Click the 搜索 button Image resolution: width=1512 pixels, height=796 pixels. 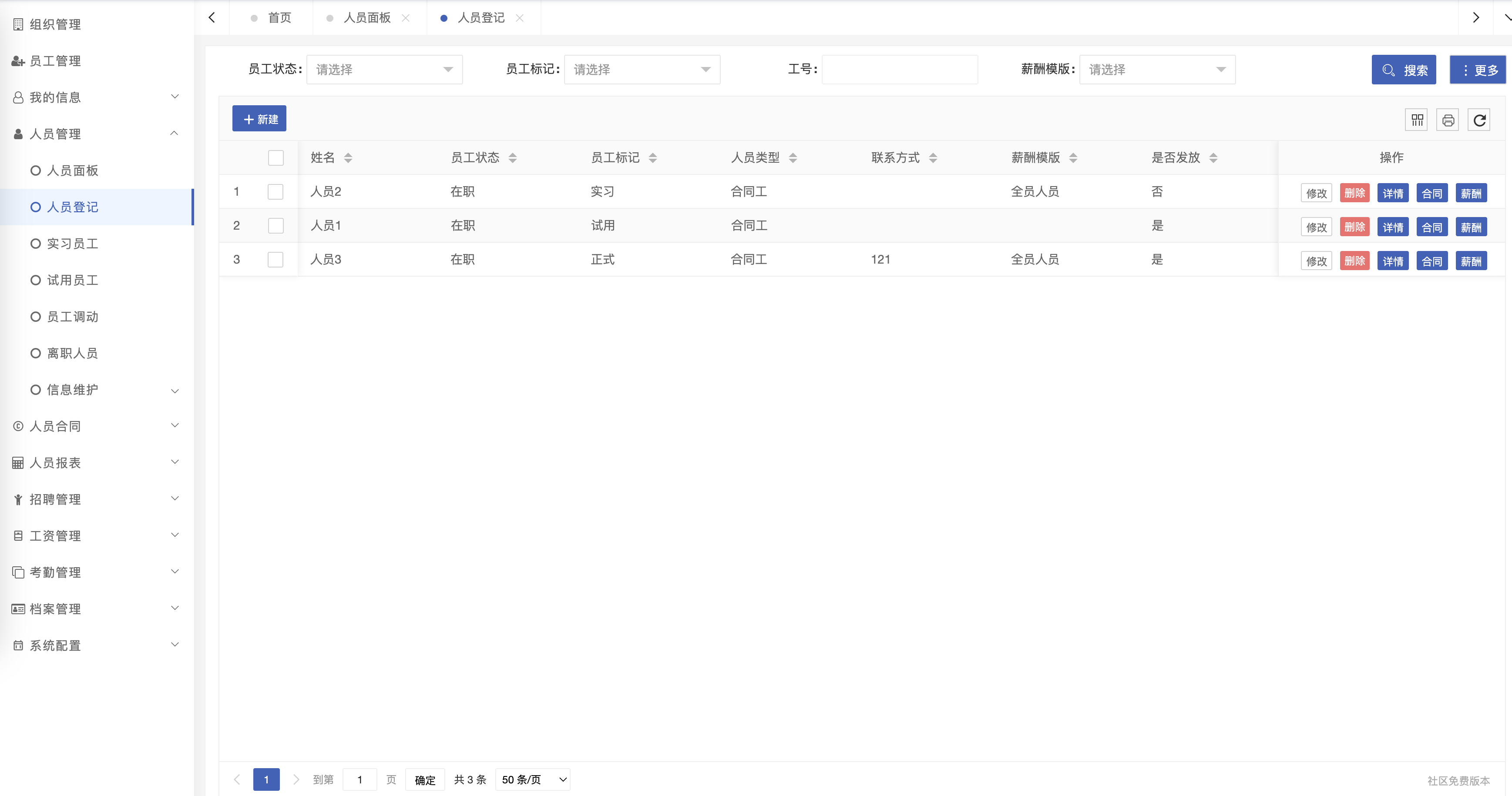[1404, 70]
